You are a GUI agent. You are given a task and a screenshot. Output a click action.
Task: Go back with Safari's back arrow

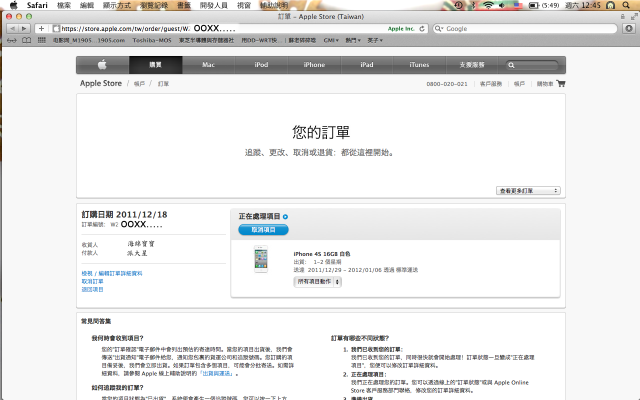[13, 29]
